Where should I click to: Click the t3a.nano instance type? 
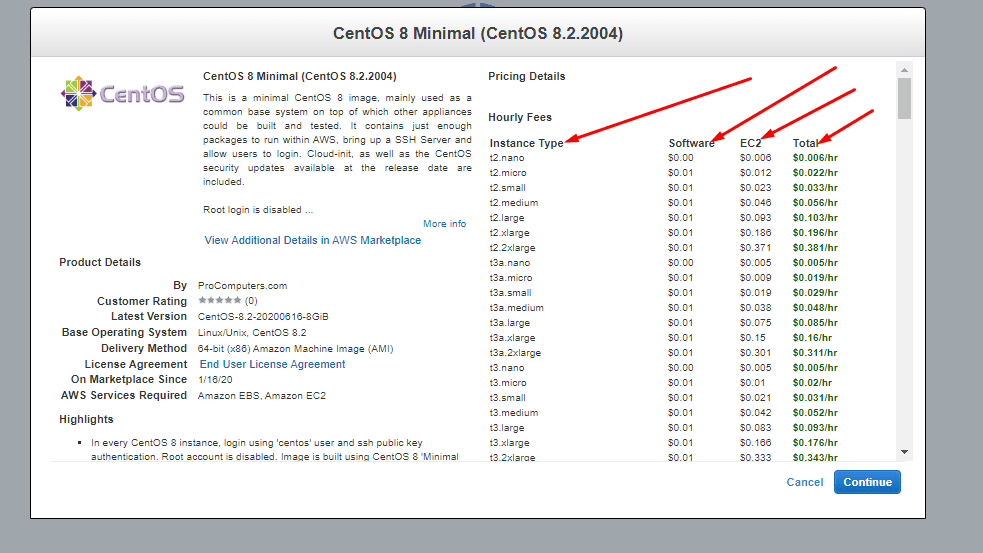pos(510,263)
